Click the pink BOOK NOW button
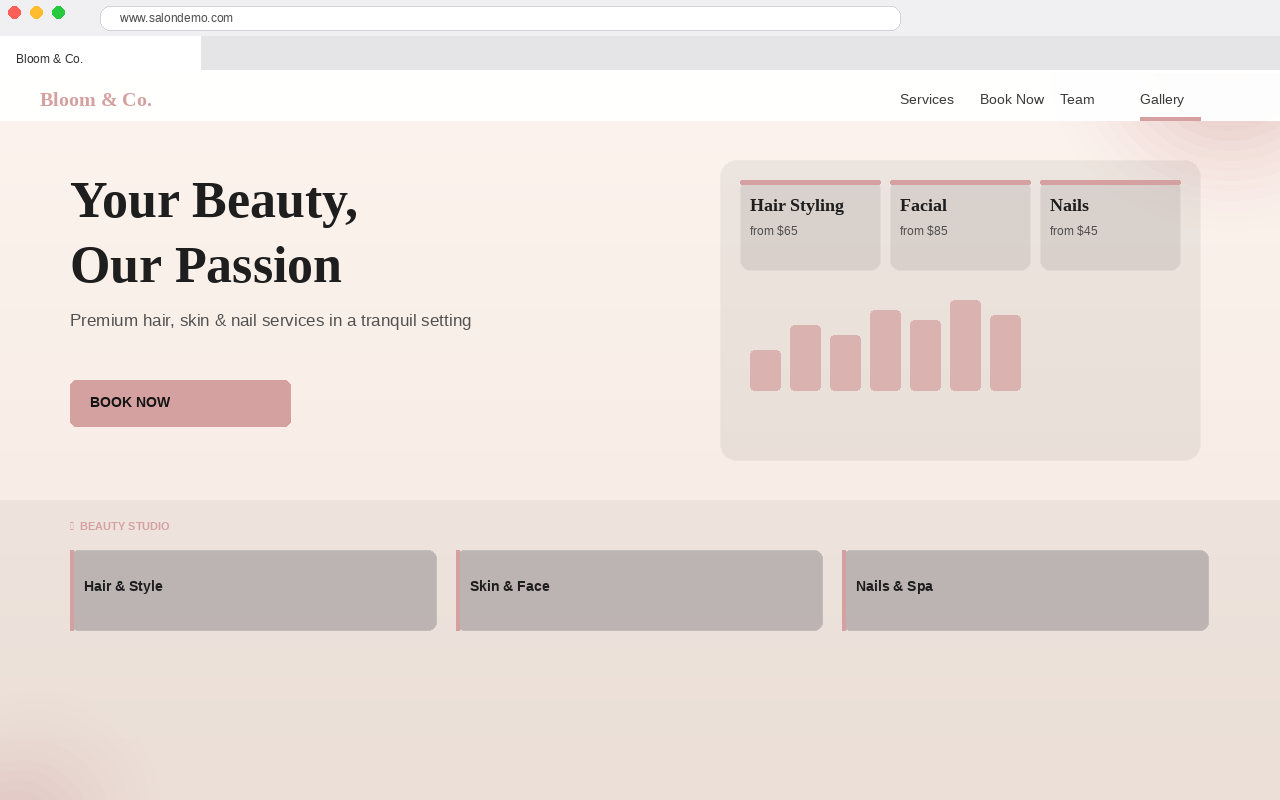1280x800 pixels. point(180,403)
